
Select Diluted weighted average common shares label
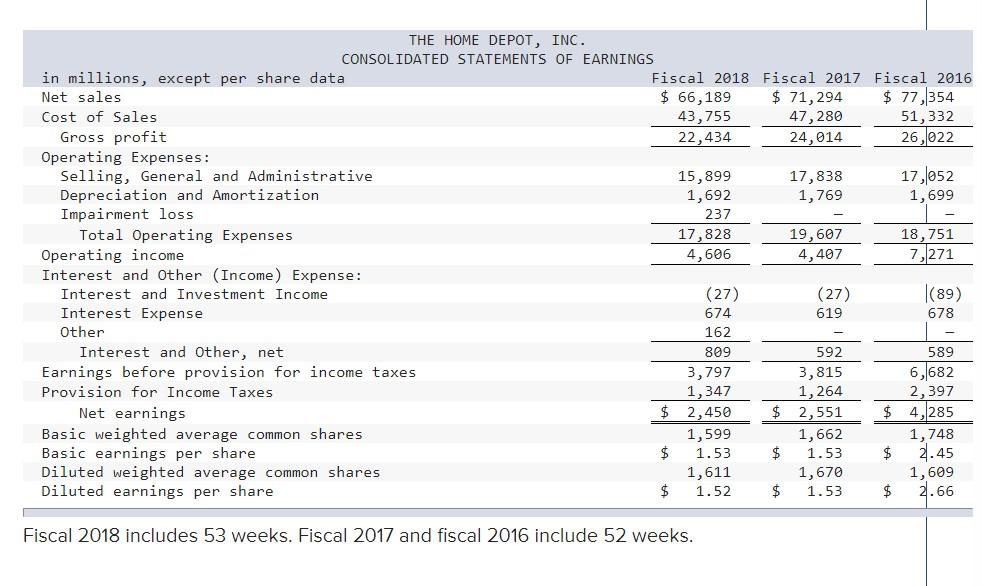(x=210, y=473)
